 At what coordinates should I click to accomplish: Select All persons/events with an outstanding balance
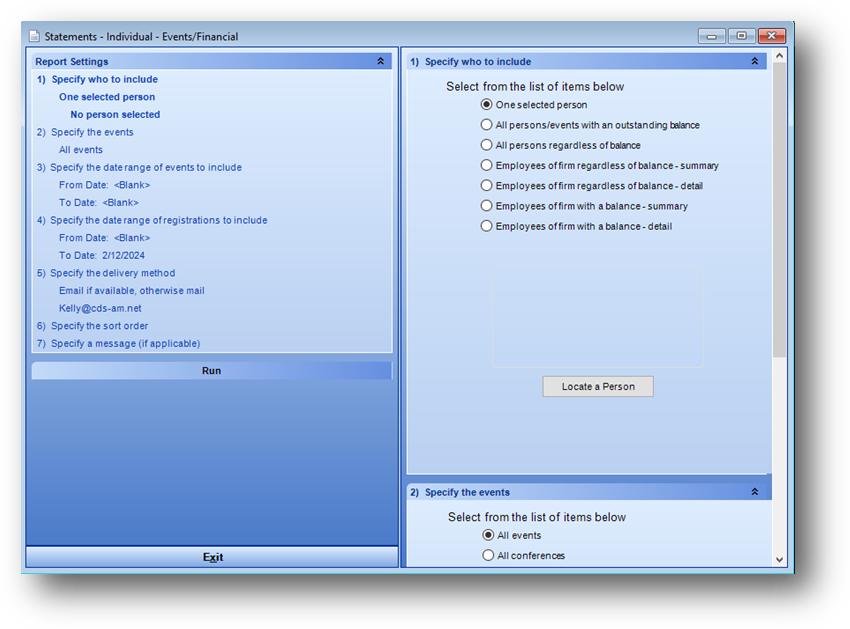coord(486,125)
